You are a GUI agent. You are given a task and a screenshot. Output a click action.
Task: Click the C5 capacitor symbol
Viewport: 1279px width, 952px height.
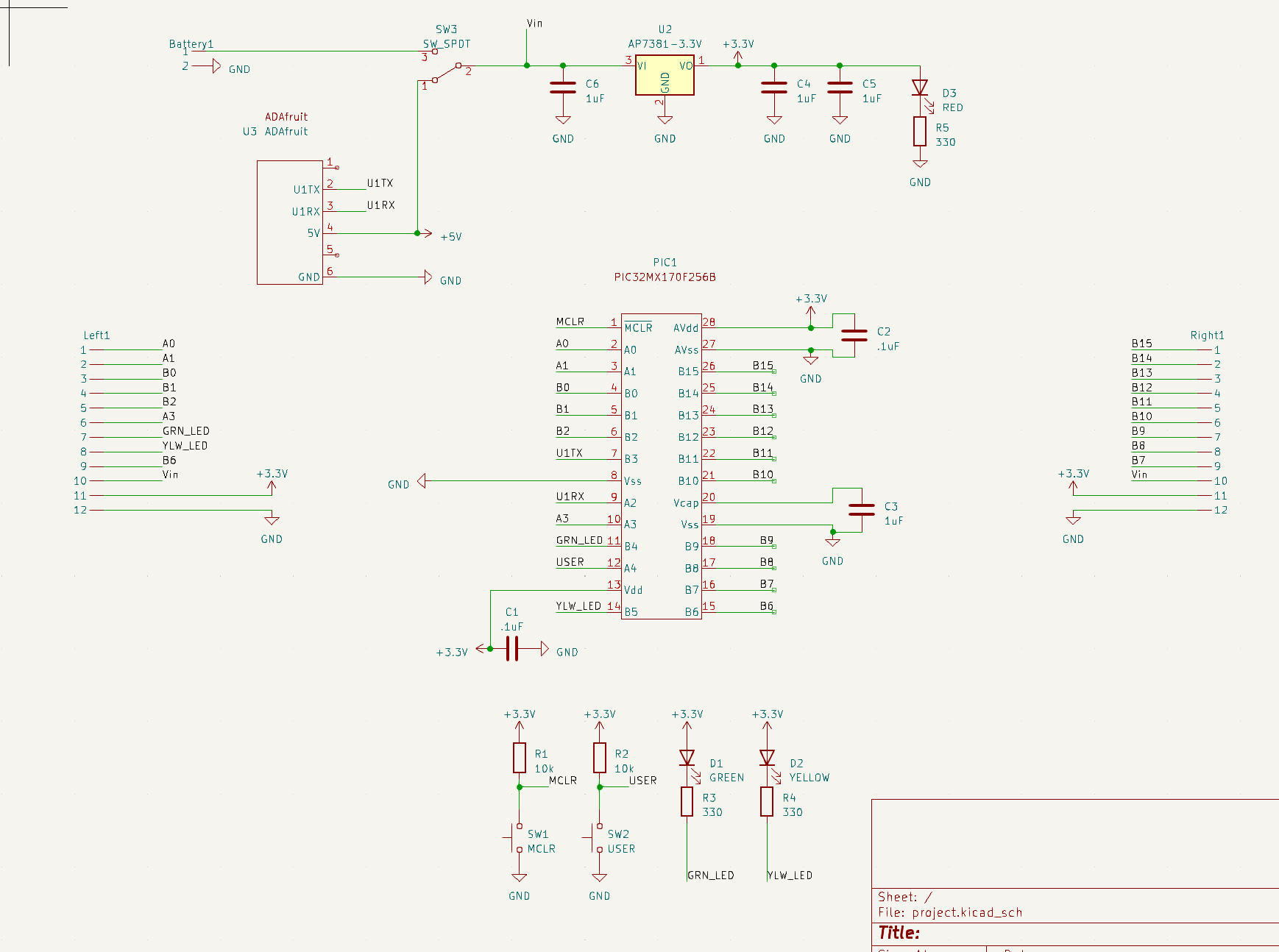pos(840,88)
